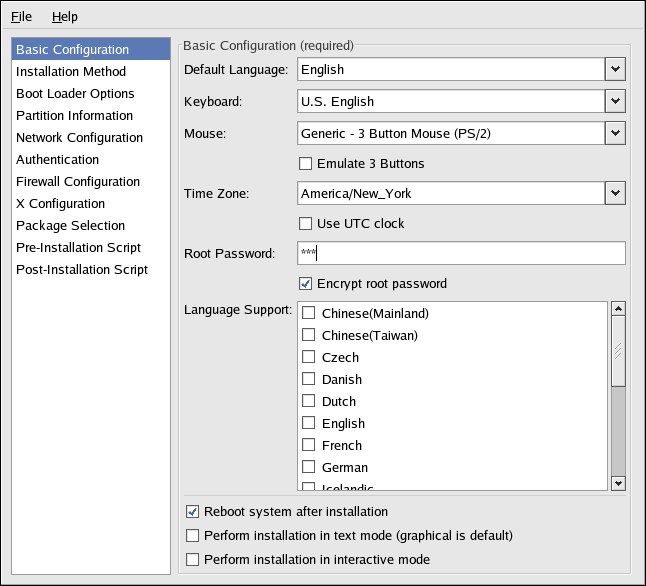
Task: Click language list scrollbar down arrow
Action: pos(618,483)
